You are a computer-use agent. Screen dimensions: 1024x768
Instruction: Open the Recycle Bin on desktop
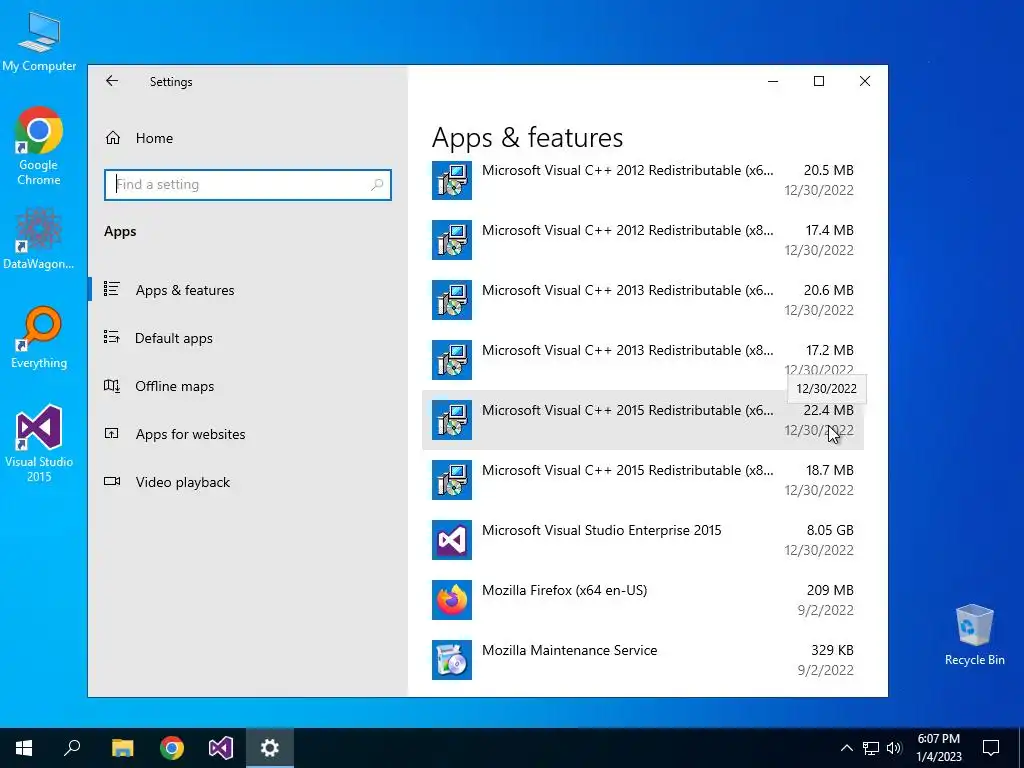pos(974,635)
